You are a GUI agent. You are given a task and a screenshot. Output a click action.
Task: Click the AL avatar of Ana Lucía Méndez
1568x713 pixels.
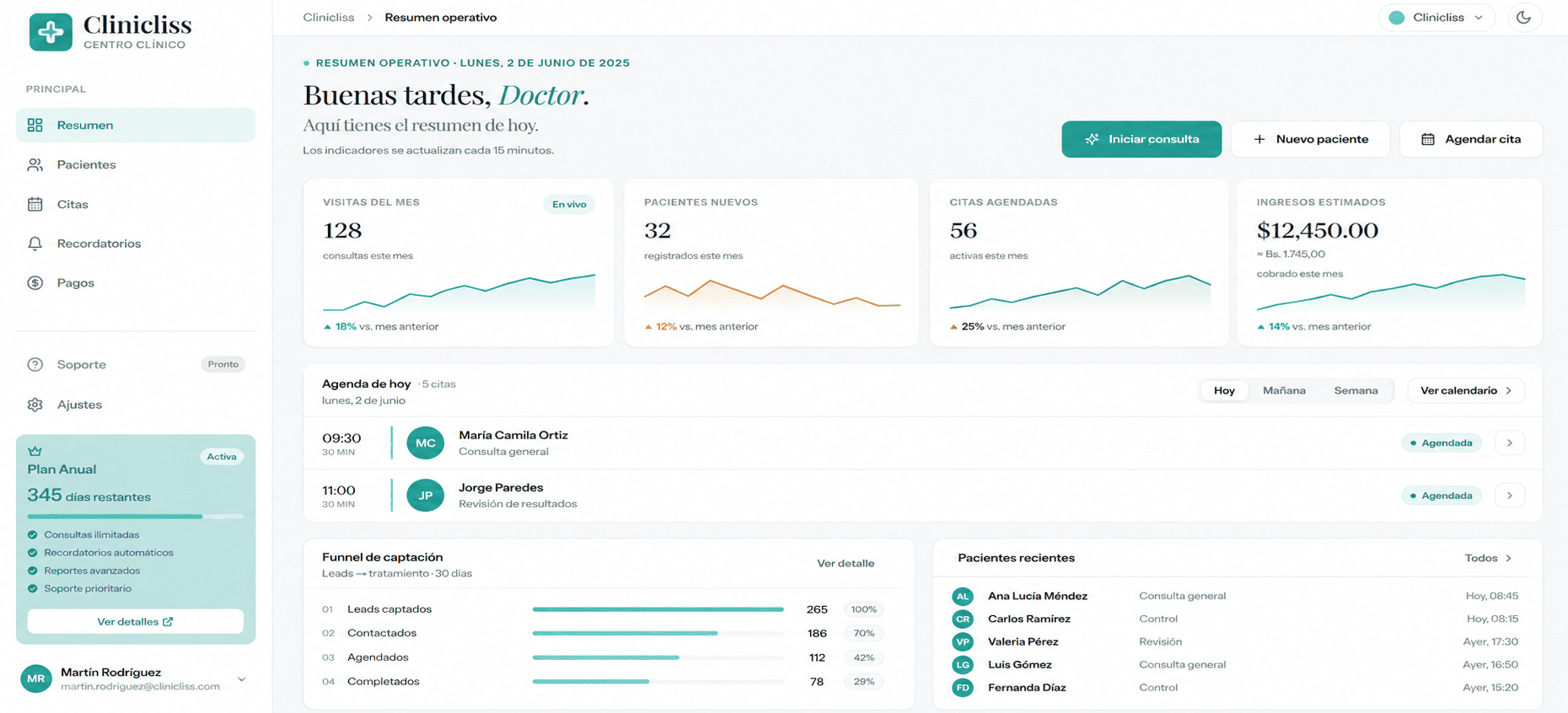click(x=962, y=596)
